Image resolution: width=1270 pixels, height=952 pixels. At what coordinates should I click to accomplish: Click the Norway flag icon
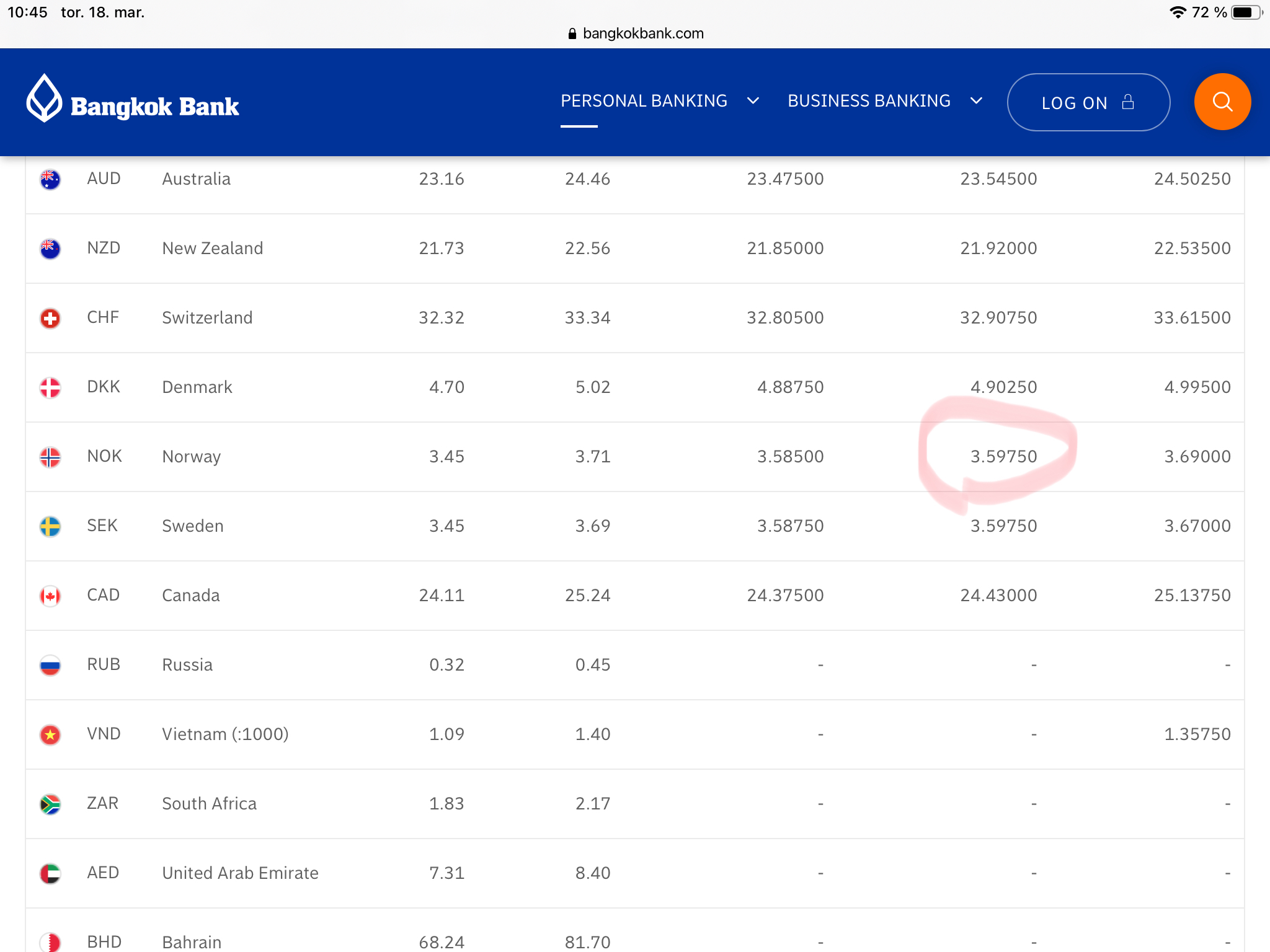50,457
